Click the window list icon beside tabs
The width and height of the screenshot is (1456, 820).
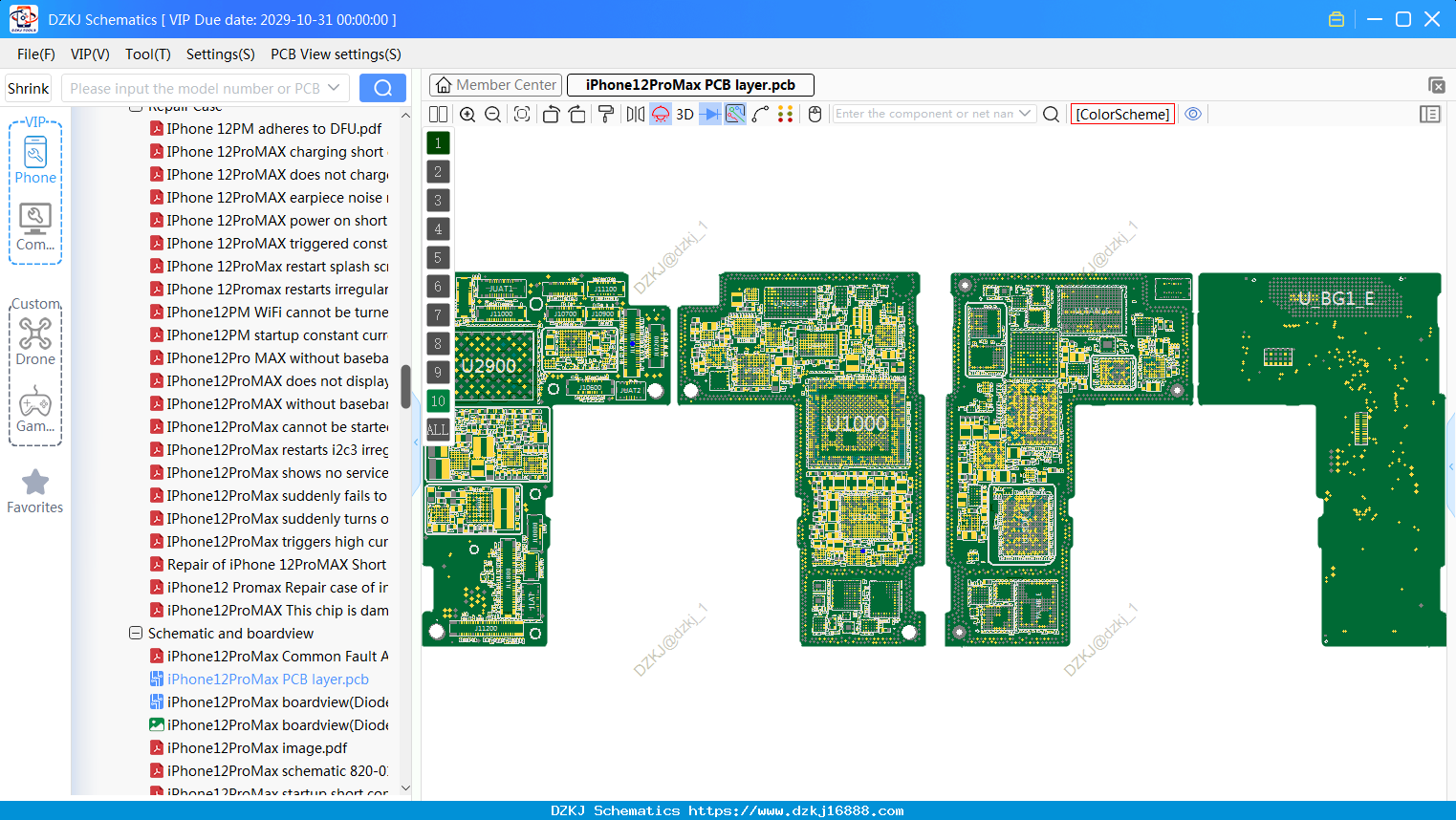(1436, 85)
